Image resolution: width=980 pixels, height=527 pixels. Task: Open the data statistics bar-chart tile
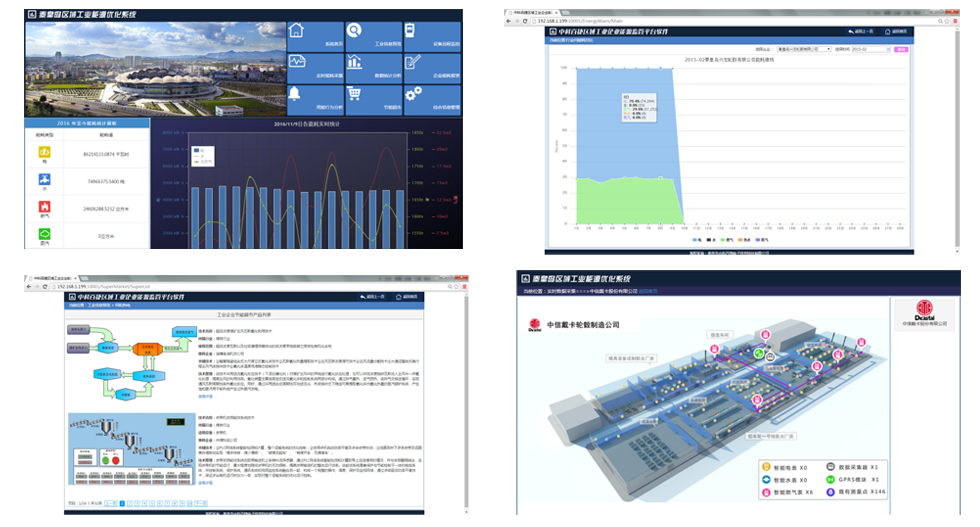point(372,67)
